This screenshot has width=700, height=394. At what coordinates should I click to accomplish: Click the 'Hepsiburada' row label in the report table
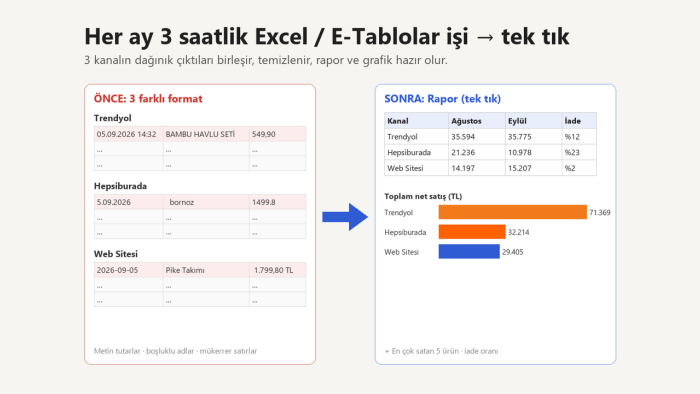416,152
